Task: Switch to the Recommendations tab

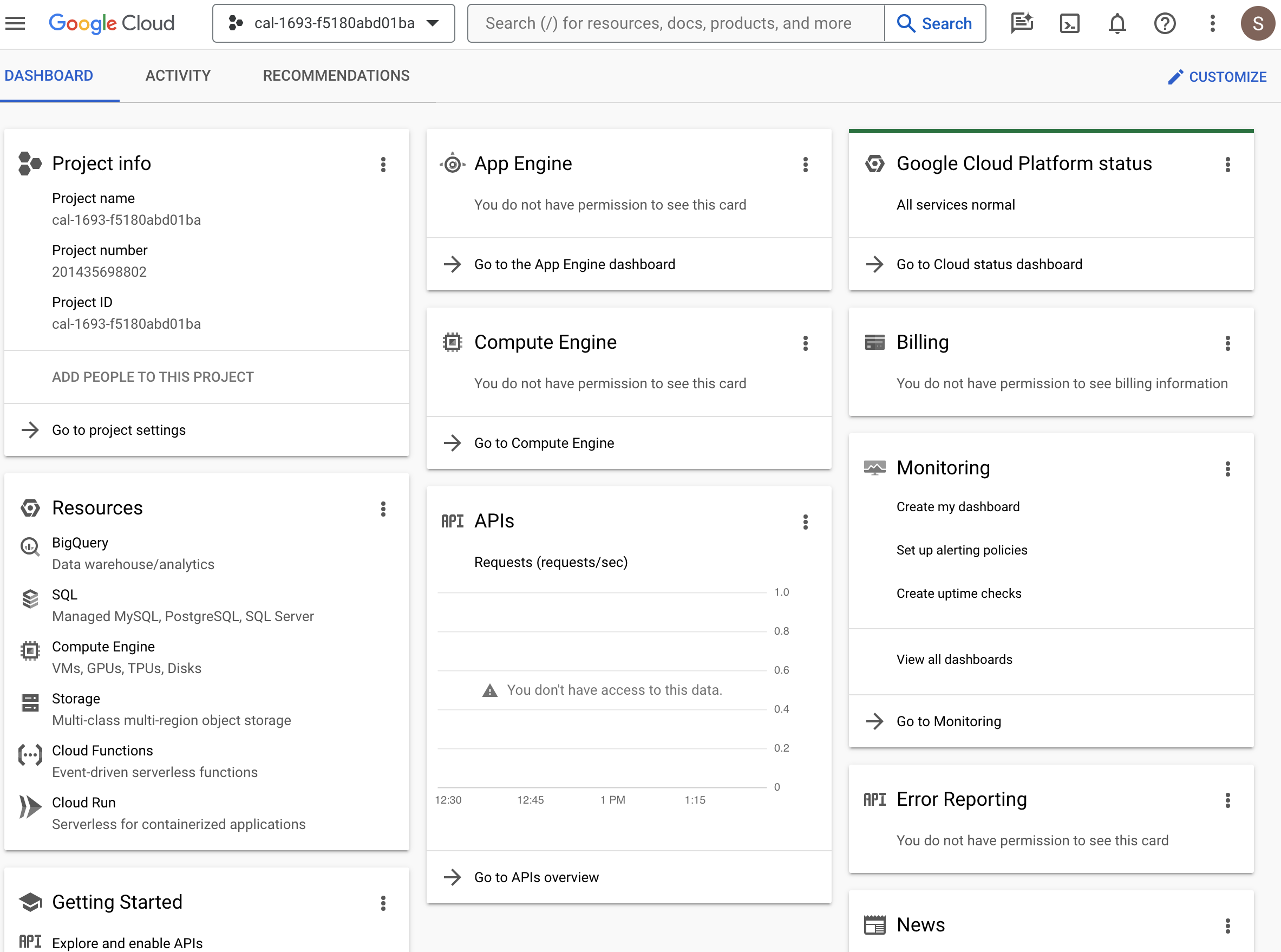Action: tap(336, 75)
